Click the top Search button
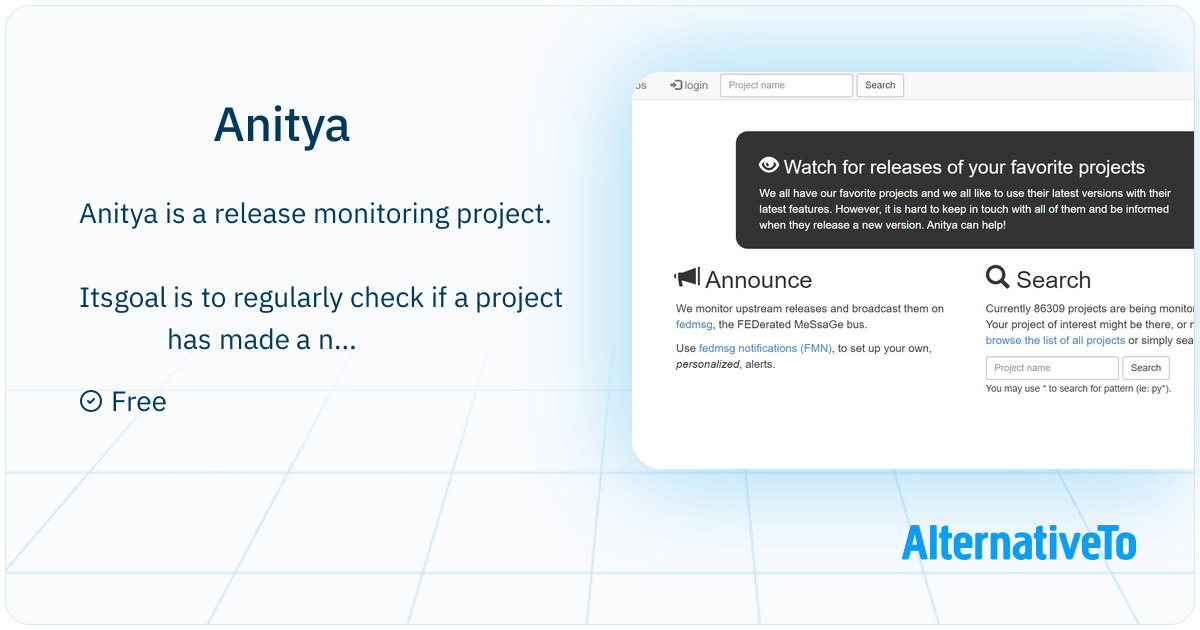Screen dimensions: 1200x630 coord(880,85)
